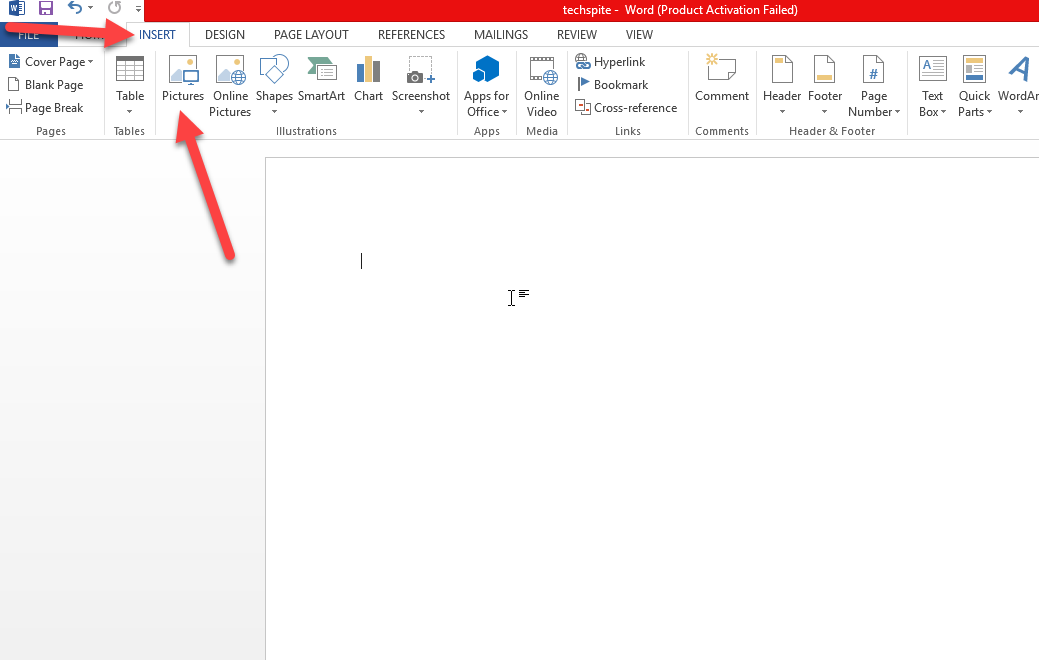1039x660 pixels.
Task: Click the Online Video icon
Action: click(542, 71)
